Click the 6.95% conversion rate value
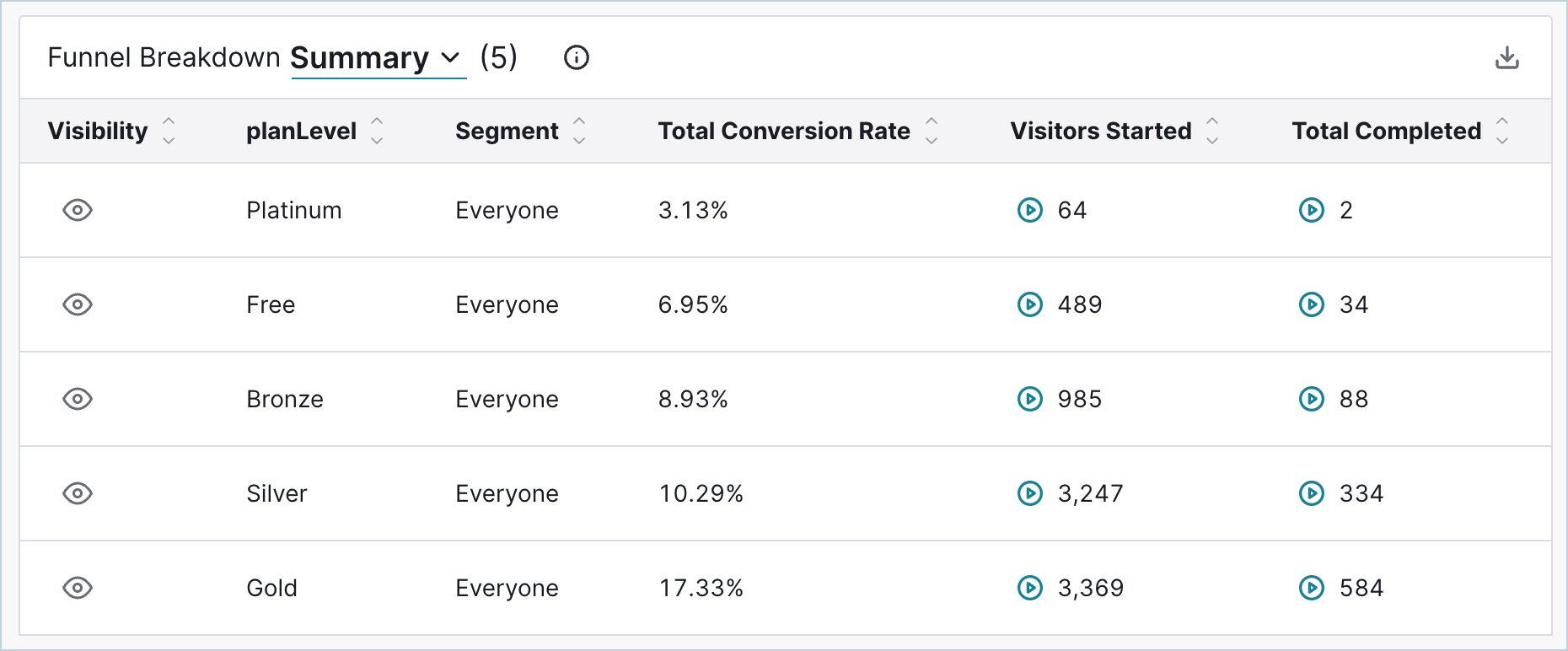Screen dimensions: 1568x651 click(693, 304)
